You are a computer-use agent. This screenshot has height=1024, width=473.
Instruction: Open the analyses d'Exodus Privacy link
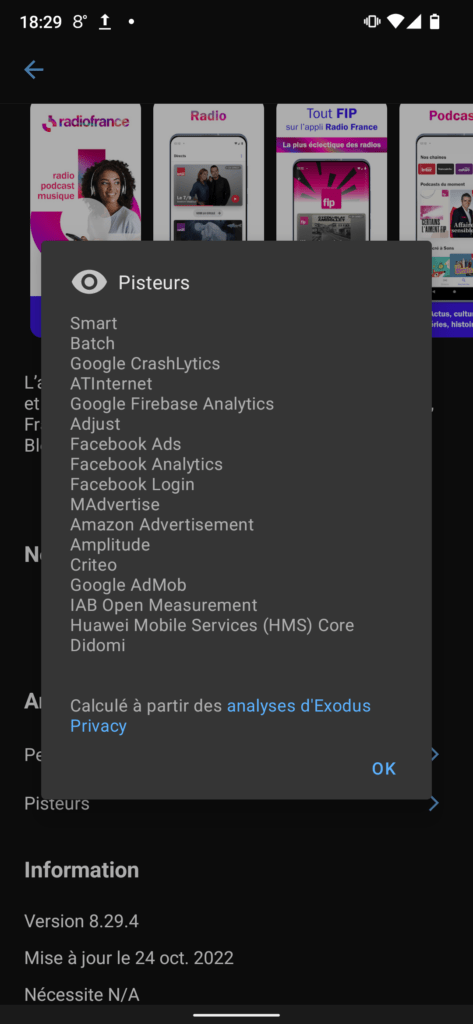click(x=220, y=716)
